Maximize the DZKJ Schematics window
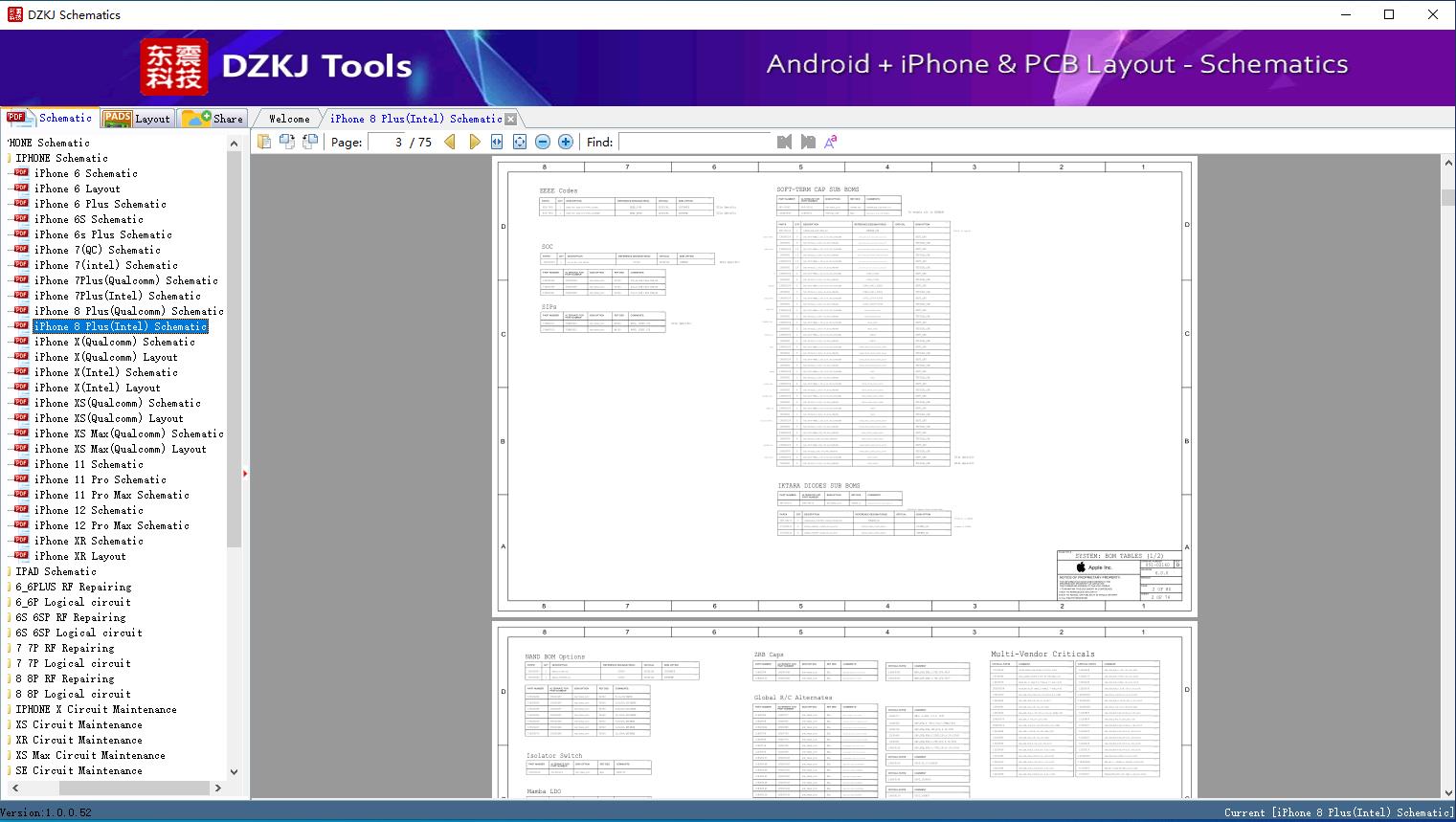The image size is (1456, 822). point(1389,14)
